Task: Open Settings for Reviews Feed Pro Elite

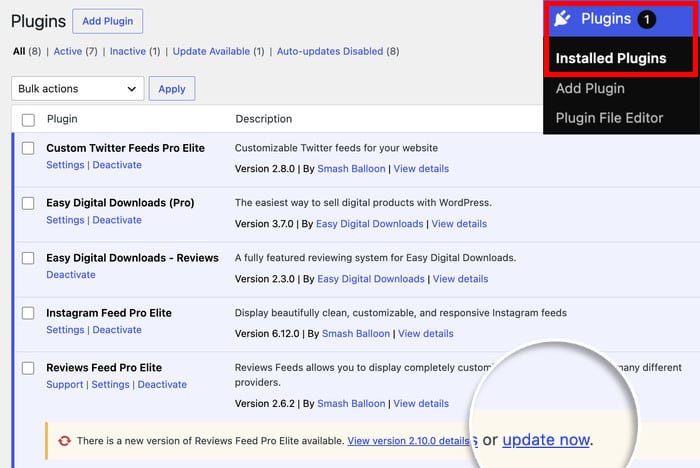Action: 110,384
